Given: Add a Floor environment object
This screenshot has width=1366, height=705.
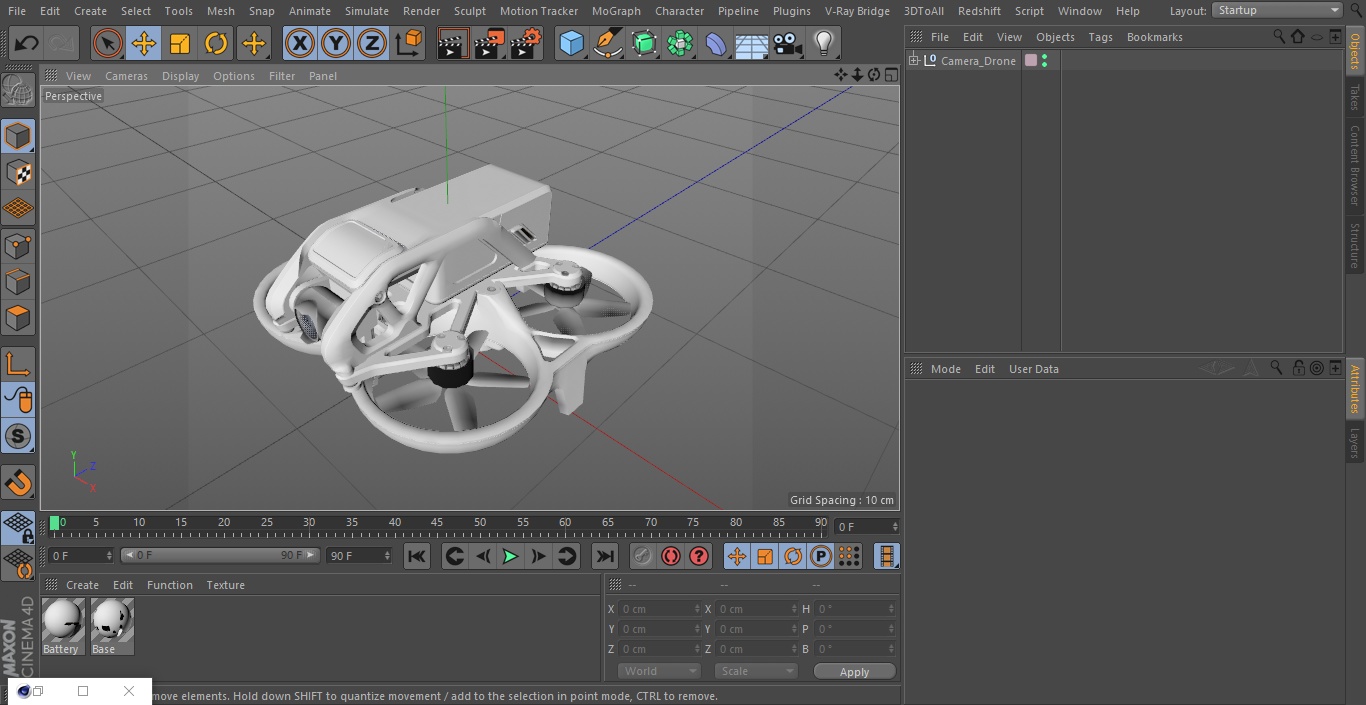Looking at the screenshot, I should click(x=752, y=43).
